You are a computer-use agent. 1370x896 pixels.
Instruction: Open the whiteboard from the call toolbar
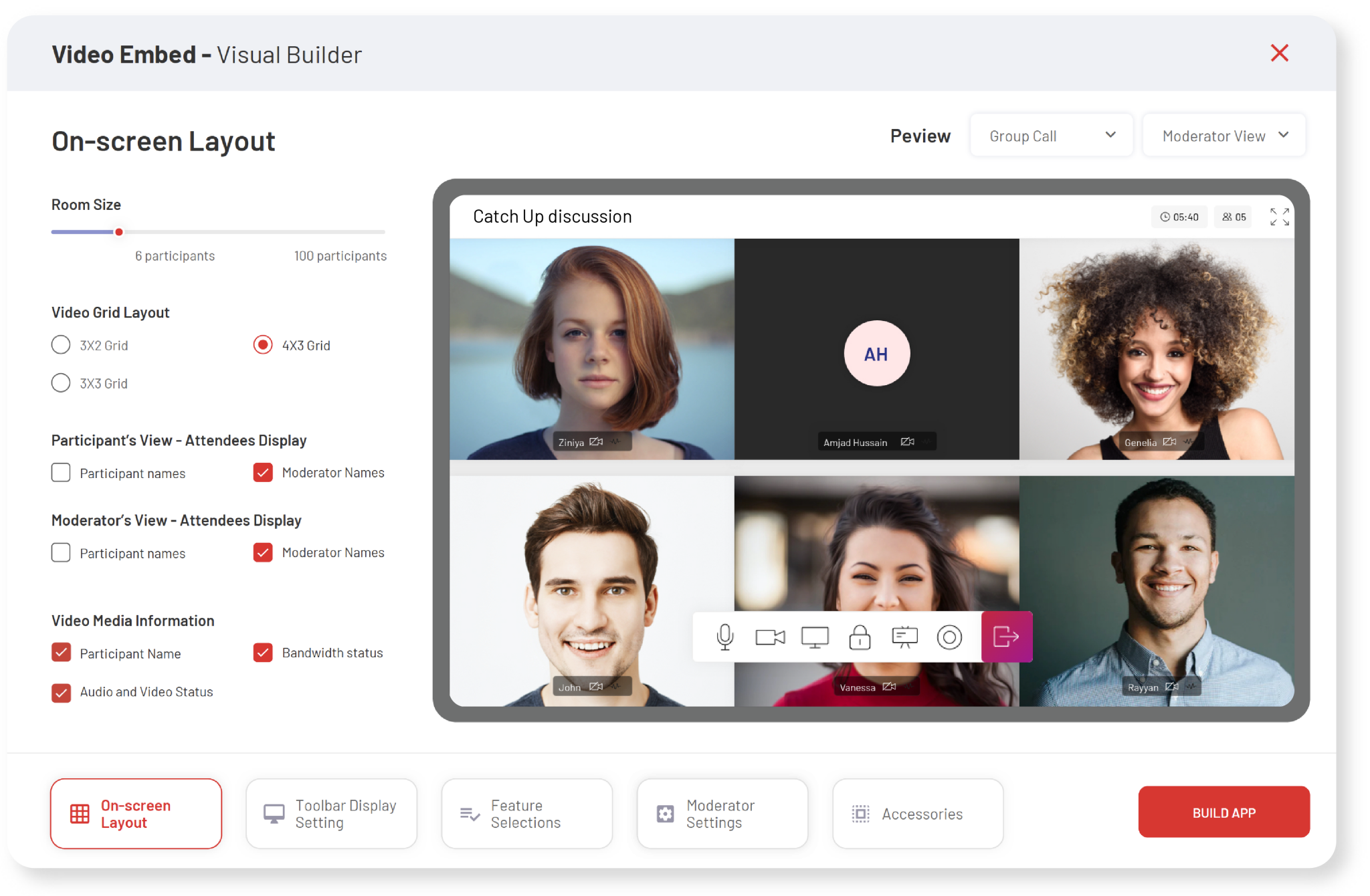tap(904, 637)
